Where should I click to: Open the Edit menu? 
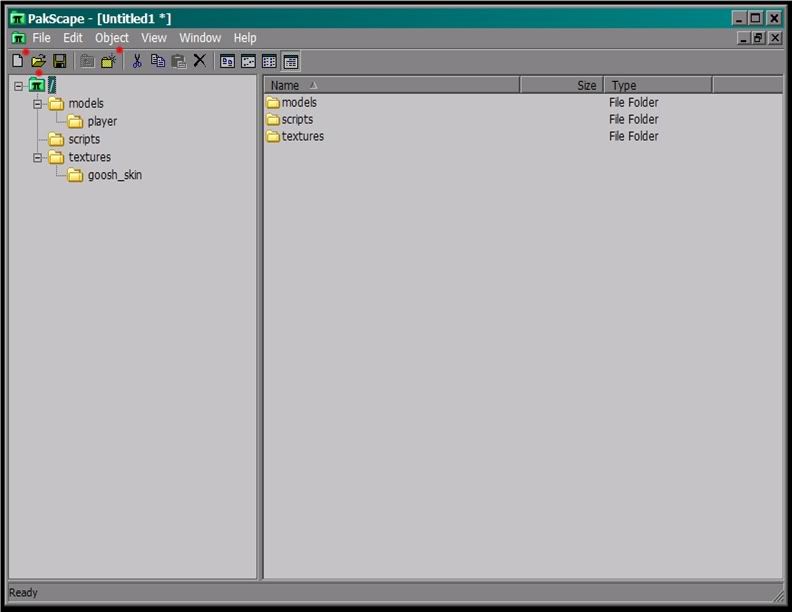point(73,38)
